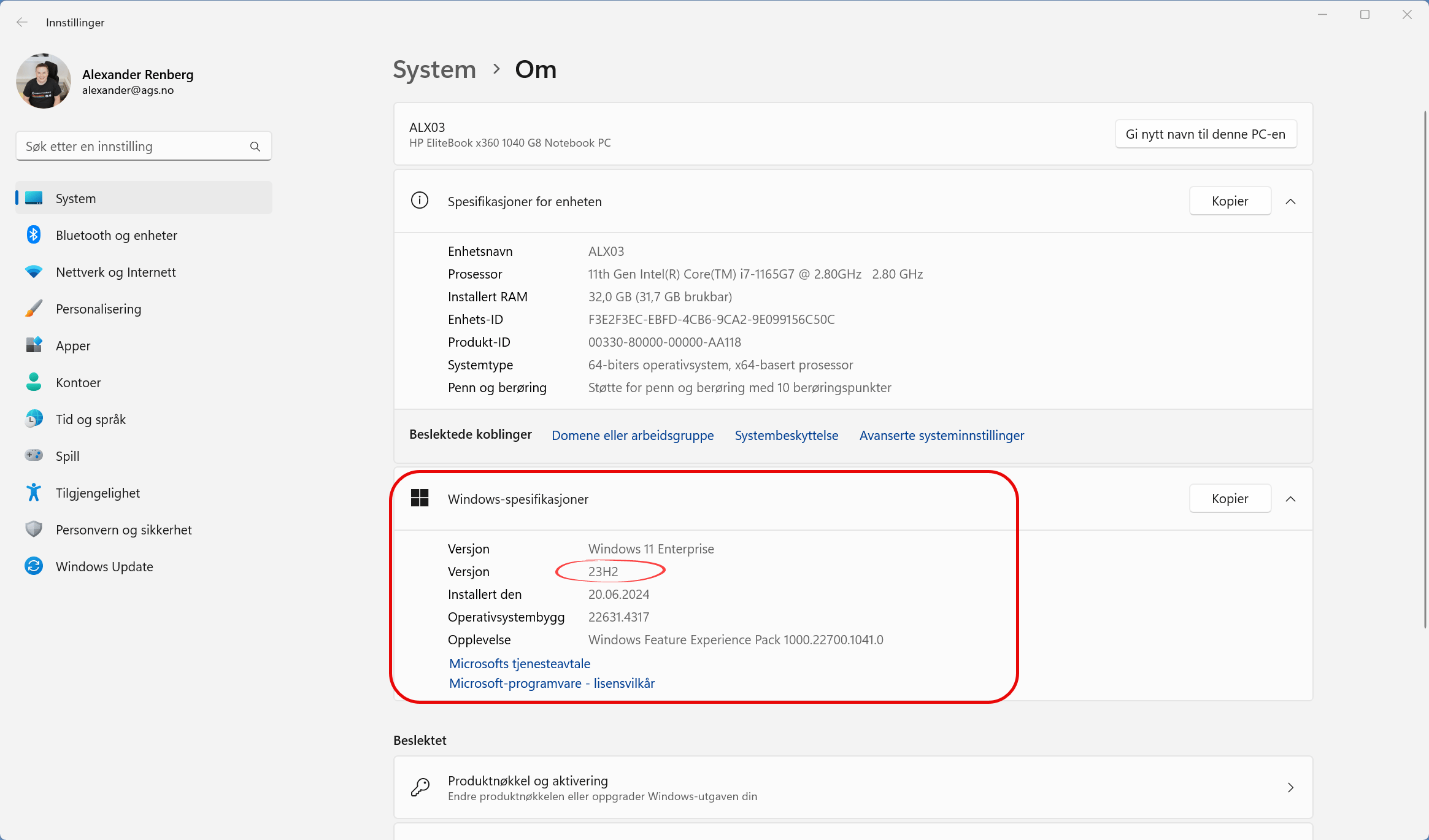Click the info icon beside 'Spesifikasjoner for enheten'

click(x=420, y=201)
